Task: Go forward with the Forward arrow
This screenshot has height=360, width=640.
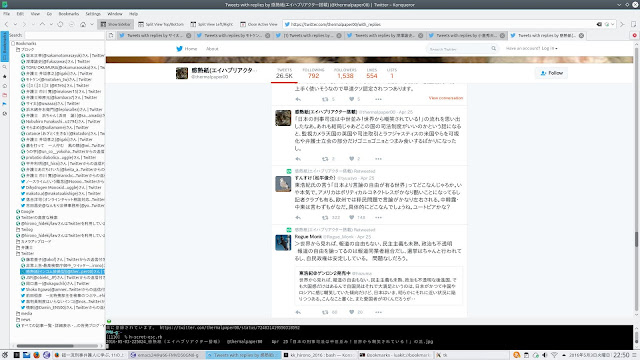Action: [24, 24]
